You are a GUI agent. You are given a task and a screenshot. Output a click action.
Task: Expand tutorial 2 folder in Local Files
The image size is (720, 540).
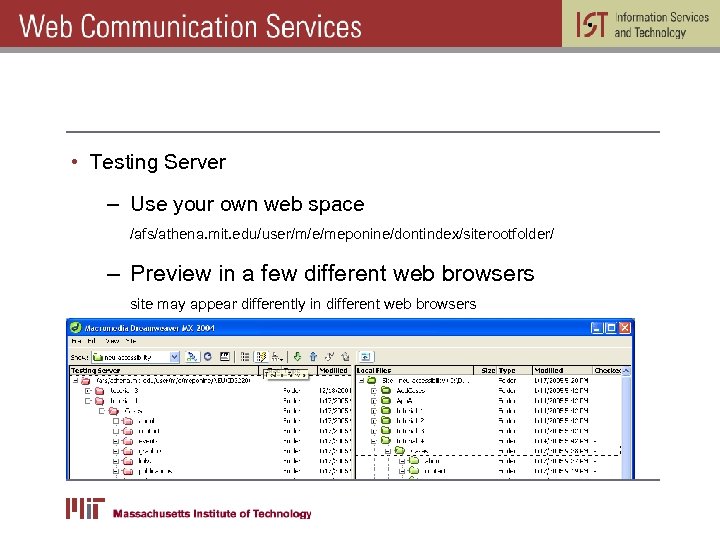click(x=374, y=421)
